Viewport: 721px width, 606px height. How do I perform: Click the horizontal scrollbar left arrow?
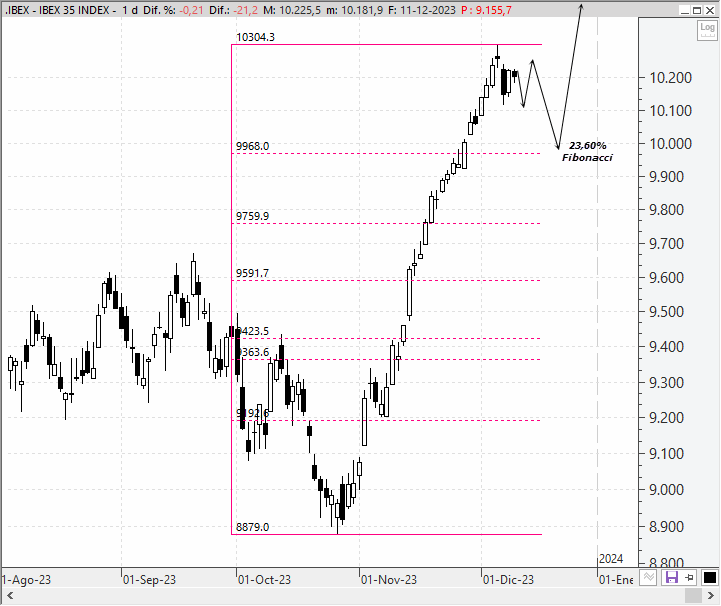coord(10,596)
